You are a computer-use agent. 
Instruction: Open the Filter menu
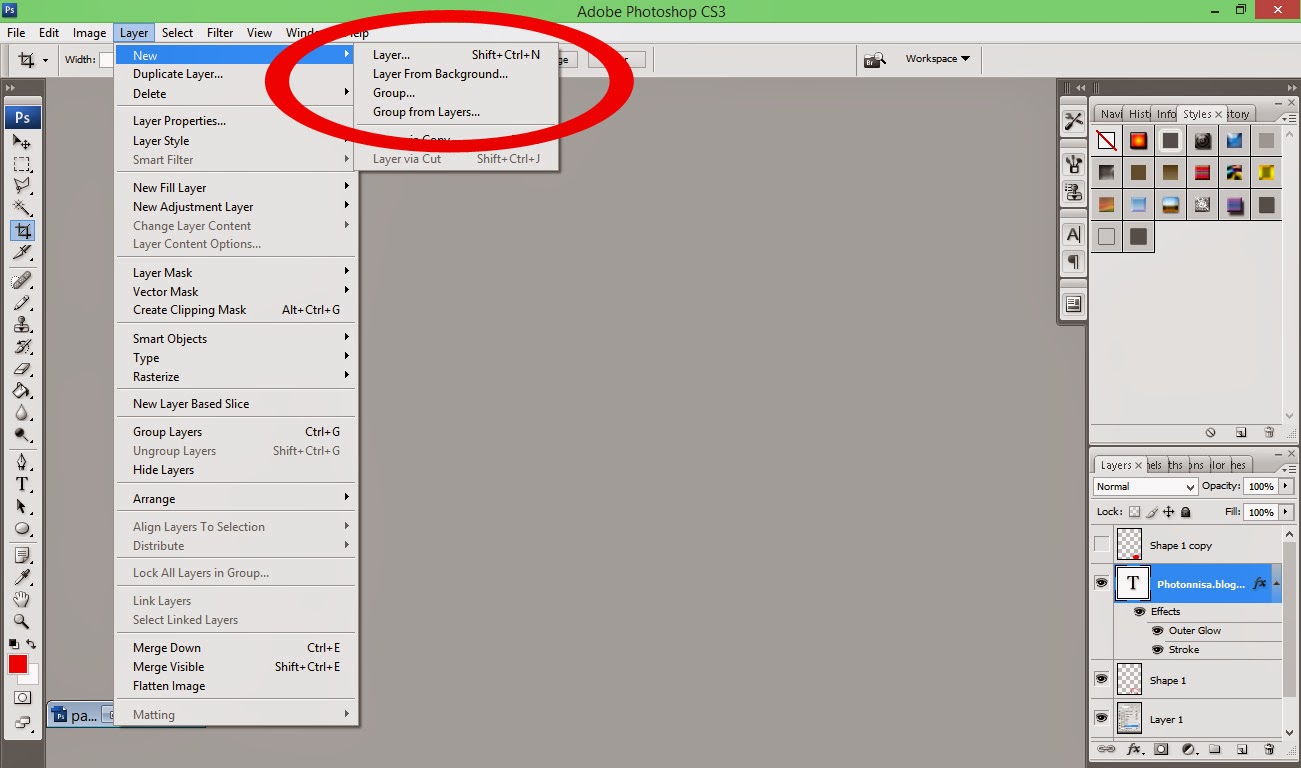220,33
